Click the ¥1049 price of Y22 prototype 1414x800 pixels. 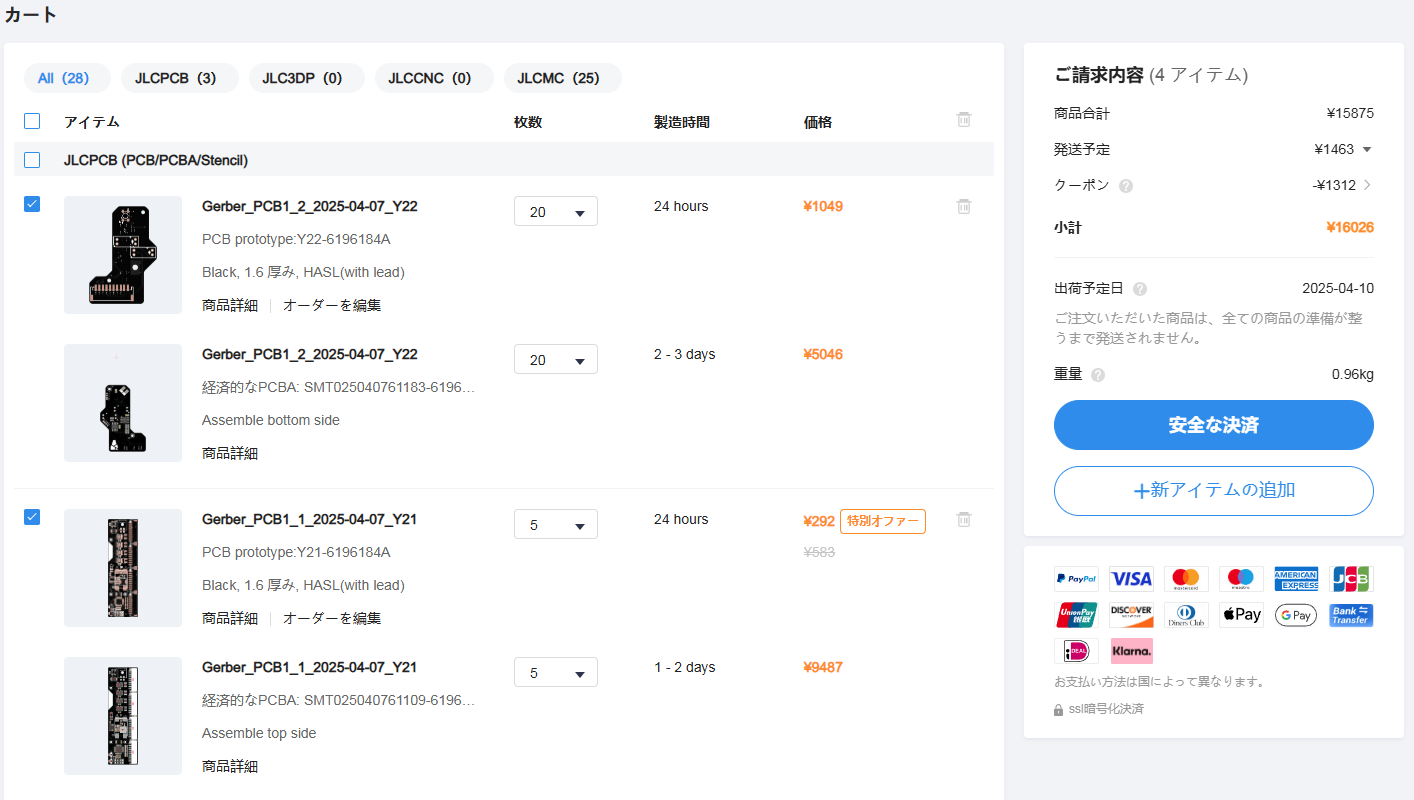click(x=823, y=207)
